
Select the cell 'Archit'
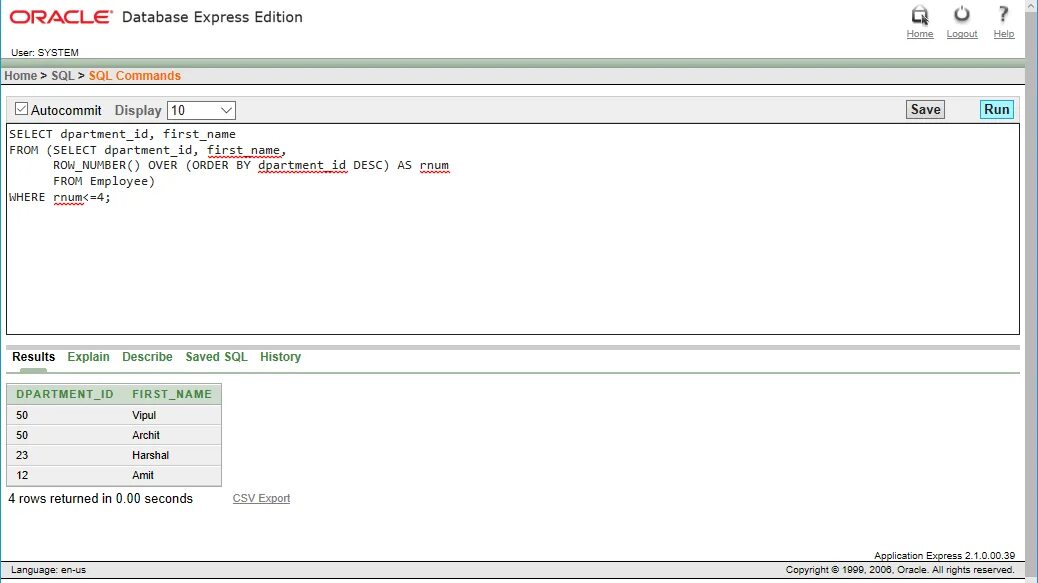pyautogui.click(x=146, y=435)
